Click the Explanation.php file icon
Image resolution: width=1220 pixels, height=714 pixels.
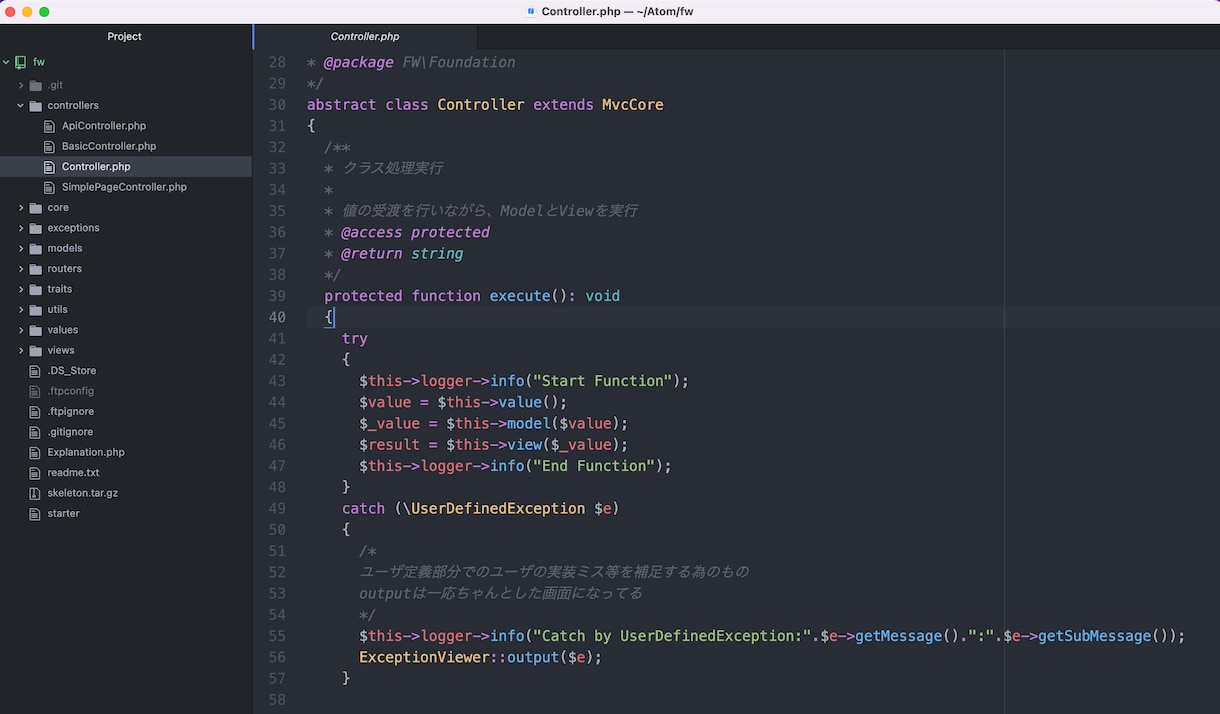click(x=36, y=452)
